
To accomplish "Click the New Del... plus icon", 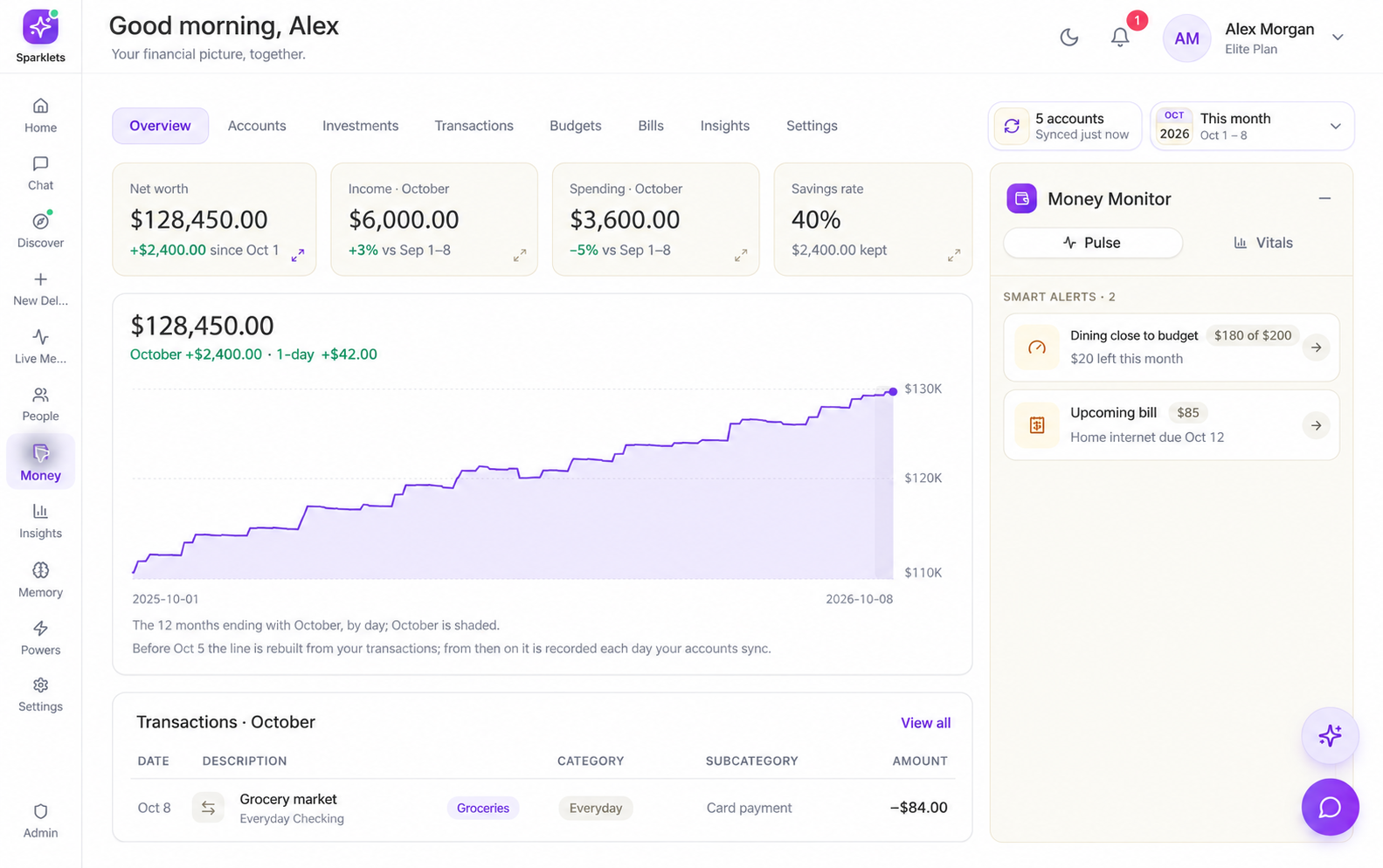I will point(40,279).
